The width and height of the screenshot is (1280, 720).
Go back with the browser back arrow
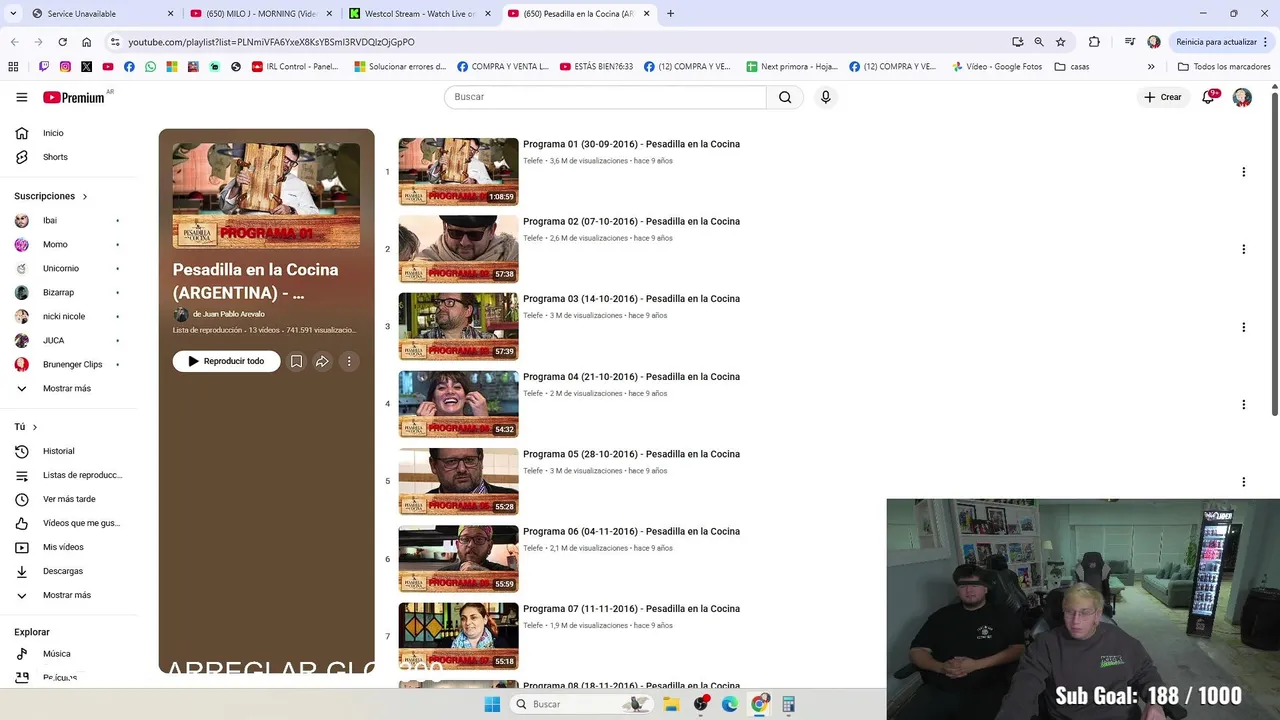[x=14, y=42]
